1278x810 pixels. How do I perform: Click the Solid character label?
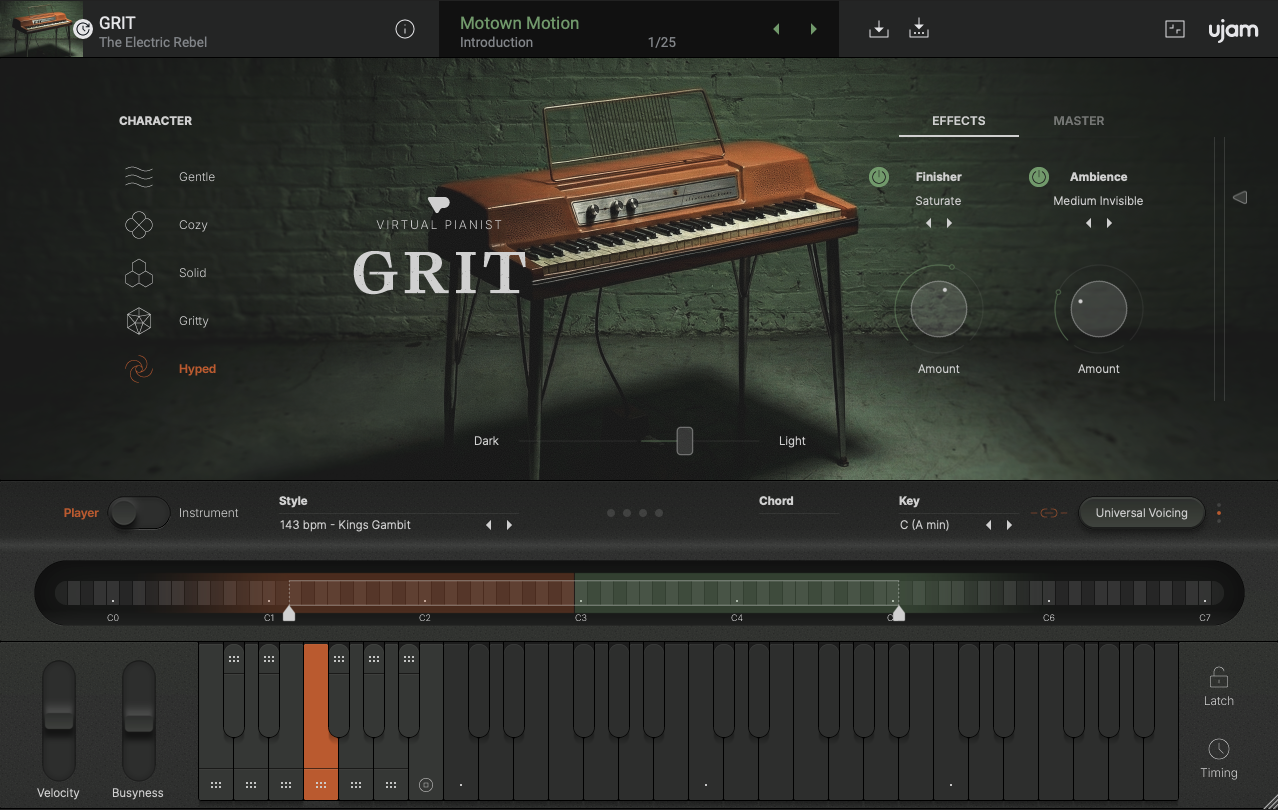coord(193,273)
